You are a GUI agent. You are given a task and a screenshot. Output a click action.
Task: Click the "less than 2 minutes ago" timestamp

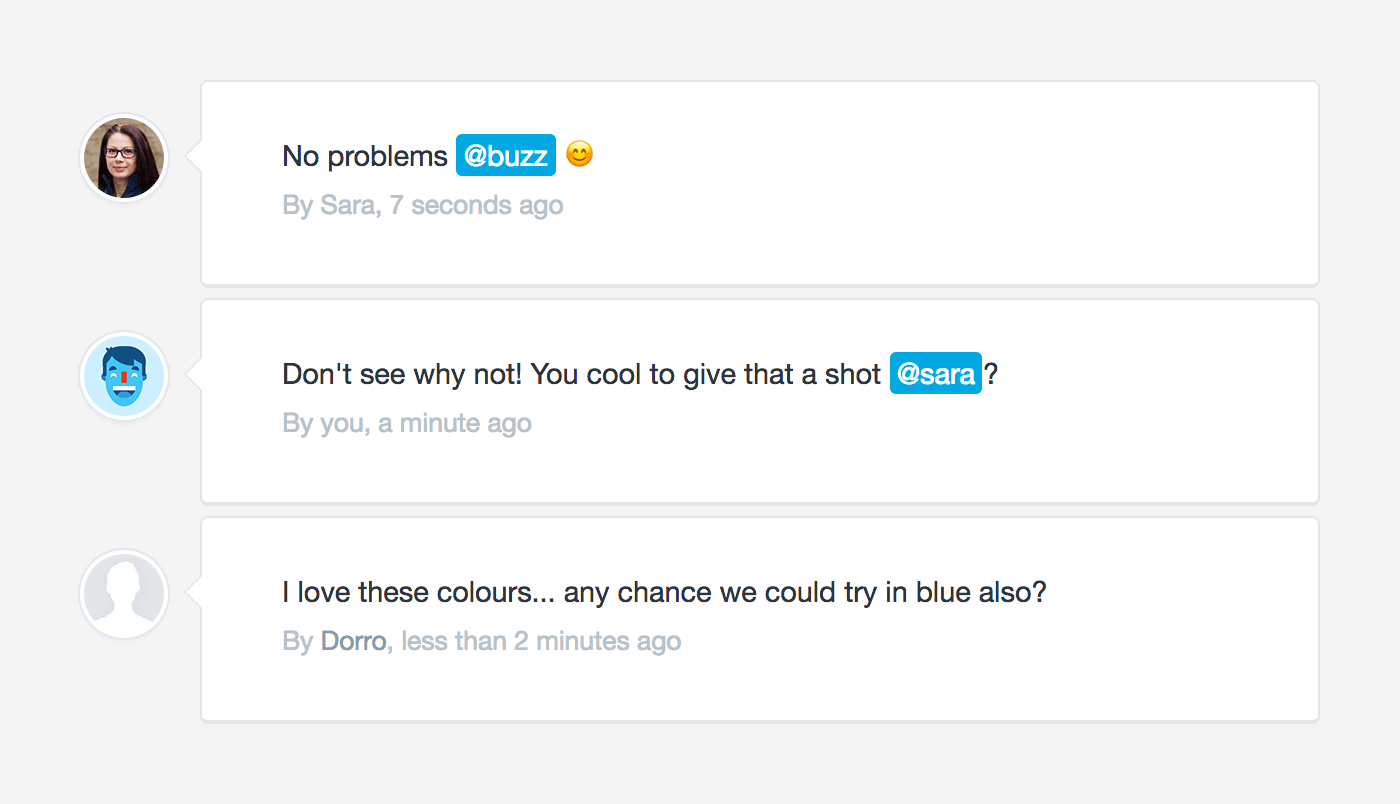point(541,641)
